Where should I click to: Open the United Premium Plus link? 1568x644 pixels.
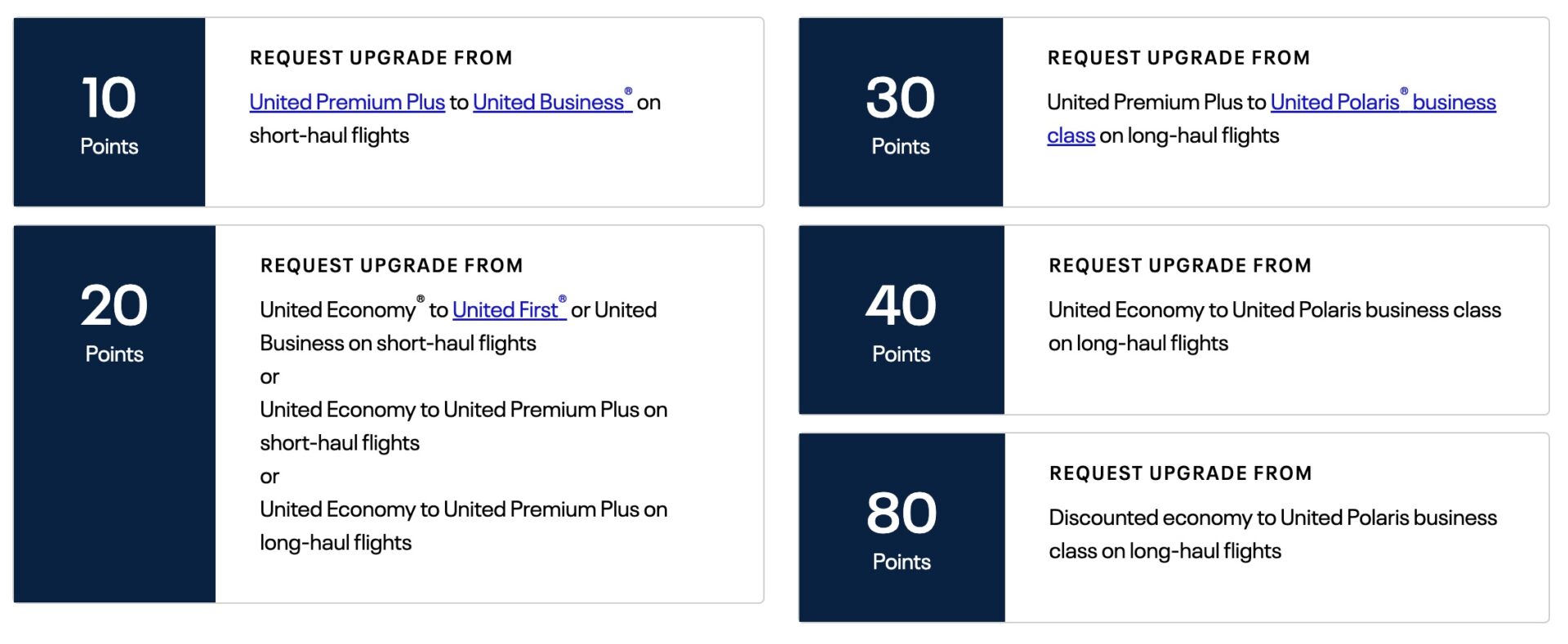(345, 102)
